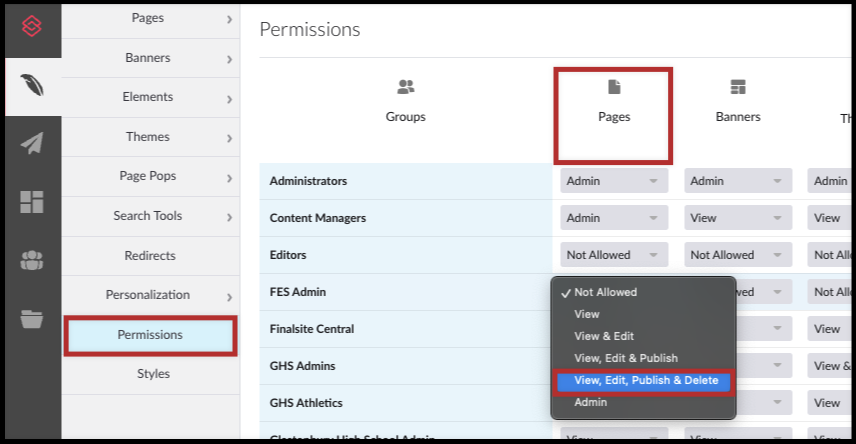Open FES Admin Banners permission dropdown
Viewport: 856px width, 444px height.
click(x=764, y=292)
